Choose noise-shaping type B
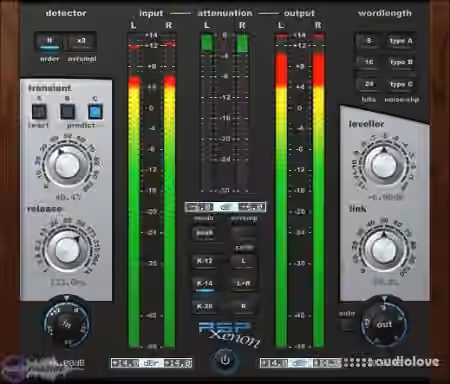 tap(401, 62)
